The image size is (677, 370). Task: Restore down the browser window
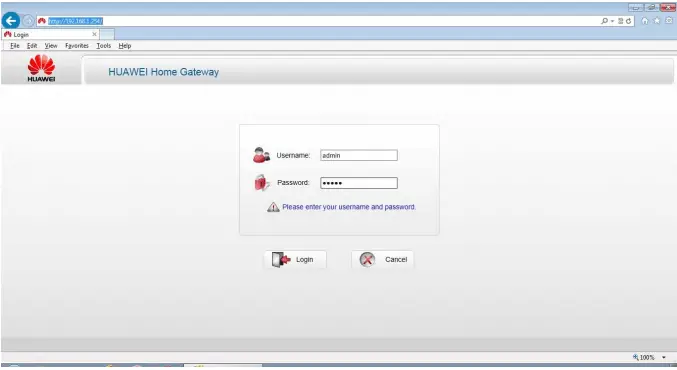652,7
